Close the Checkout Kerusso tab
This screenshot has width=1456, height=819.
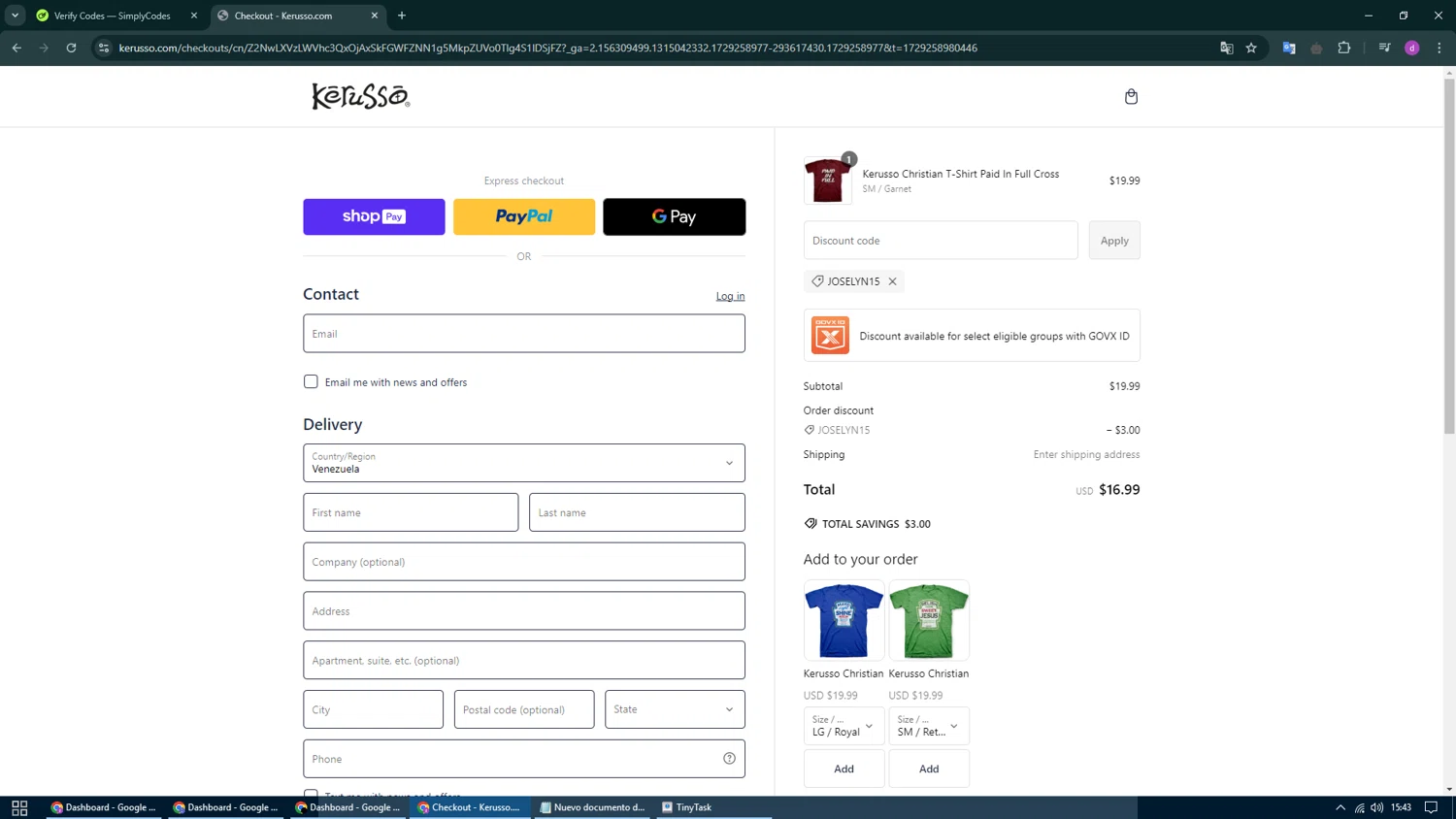pos(375,16)
